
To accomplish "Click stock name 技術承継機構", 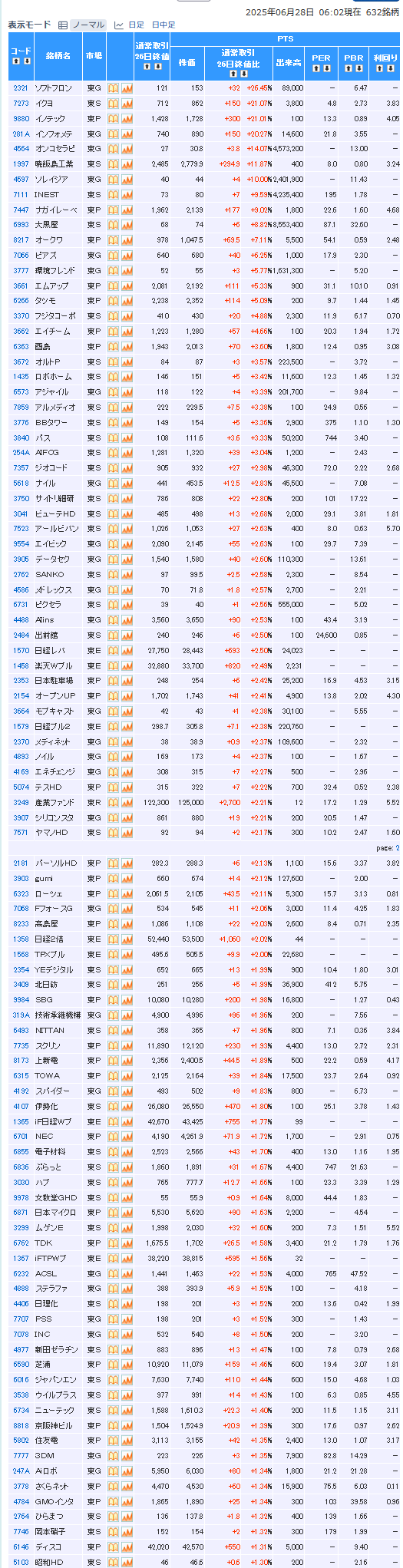I will (x=57, y=1015).
